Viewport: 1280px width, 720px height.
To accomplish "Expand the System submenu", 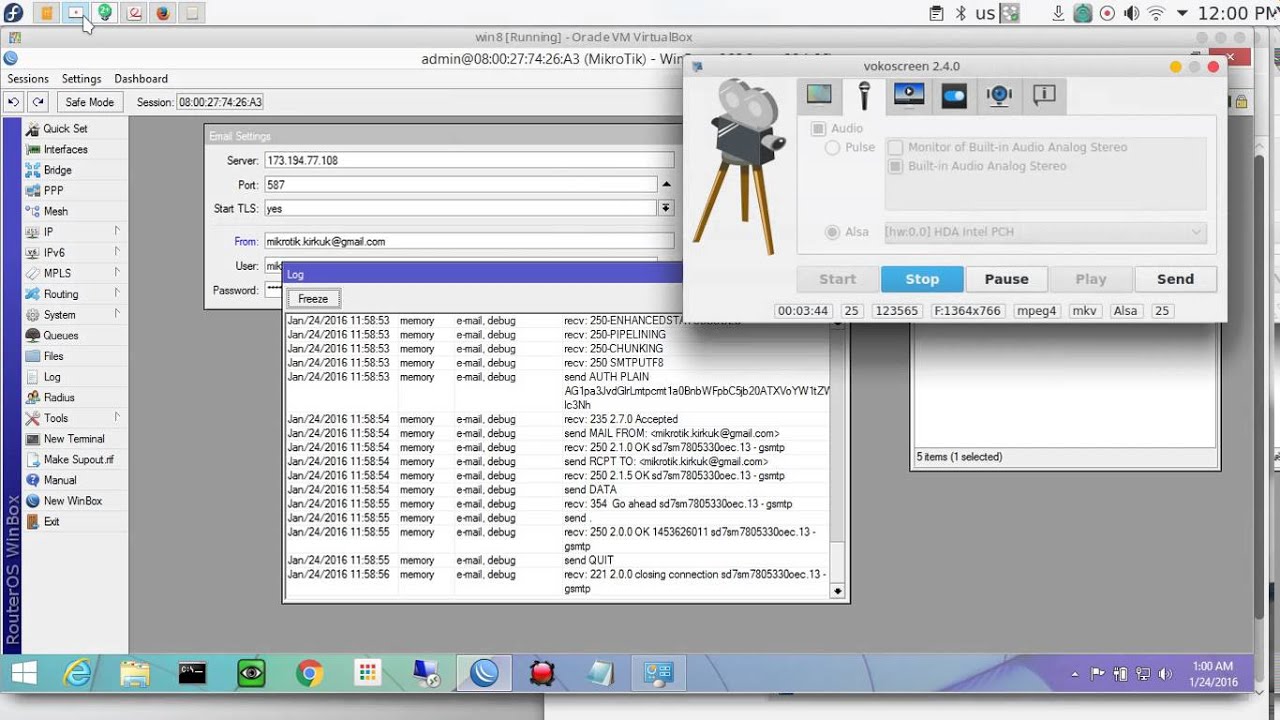I will point(116,314).
